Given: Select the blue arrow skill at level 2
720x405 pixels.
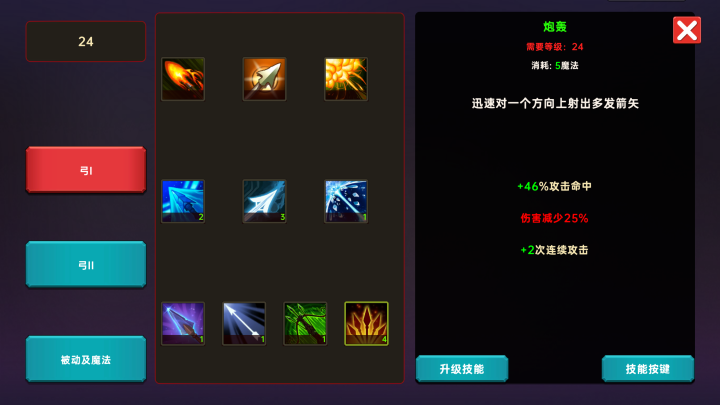Looking at the screenshot, I should click(x=183, y=201).
